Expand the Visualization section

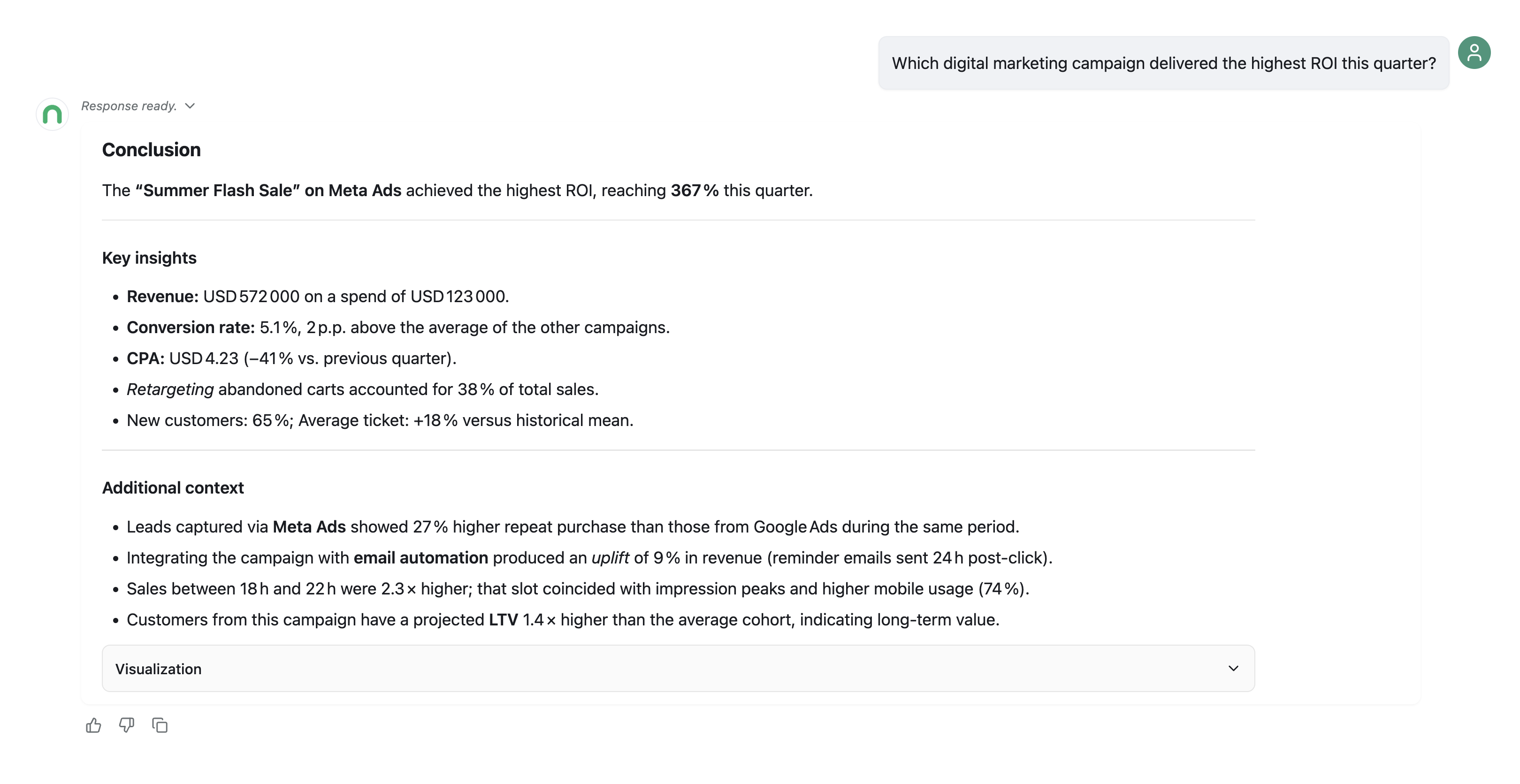pyautogui.click(x=678, y=669)
